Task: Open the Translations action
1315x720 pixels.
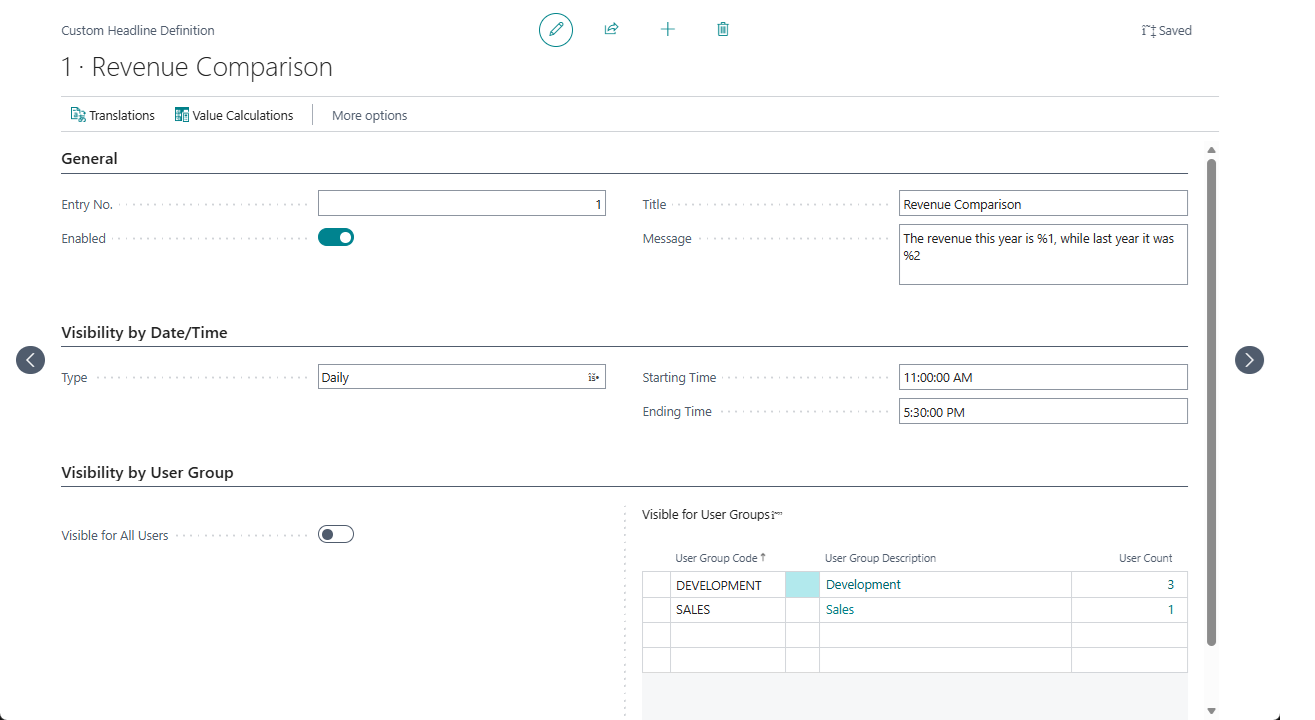Action: (x=112, y=115)
